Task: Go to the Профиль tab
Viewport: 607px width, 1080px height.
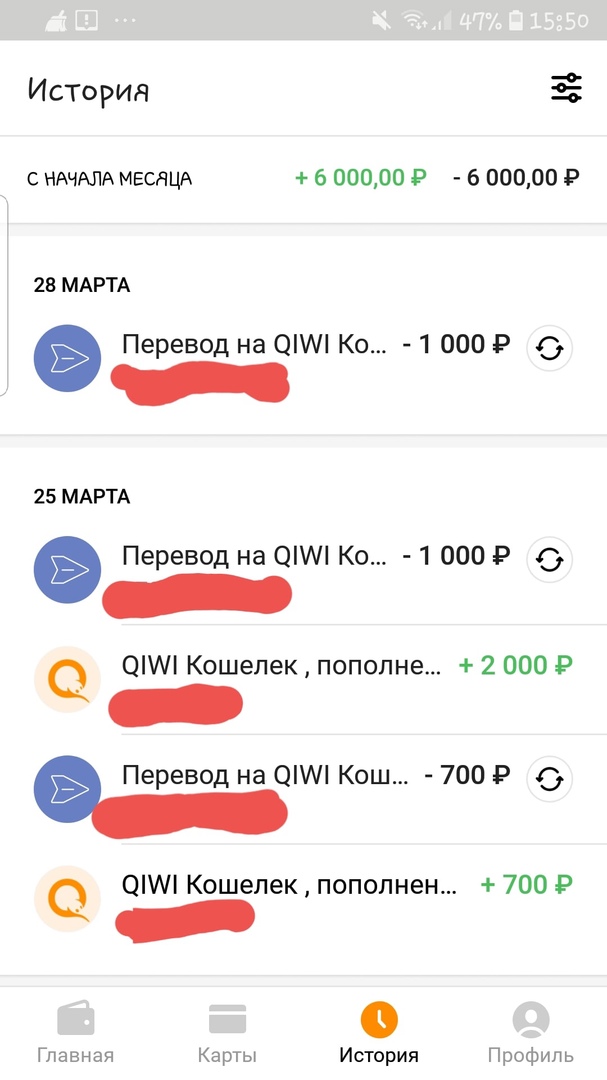Action: (530, 1034)
